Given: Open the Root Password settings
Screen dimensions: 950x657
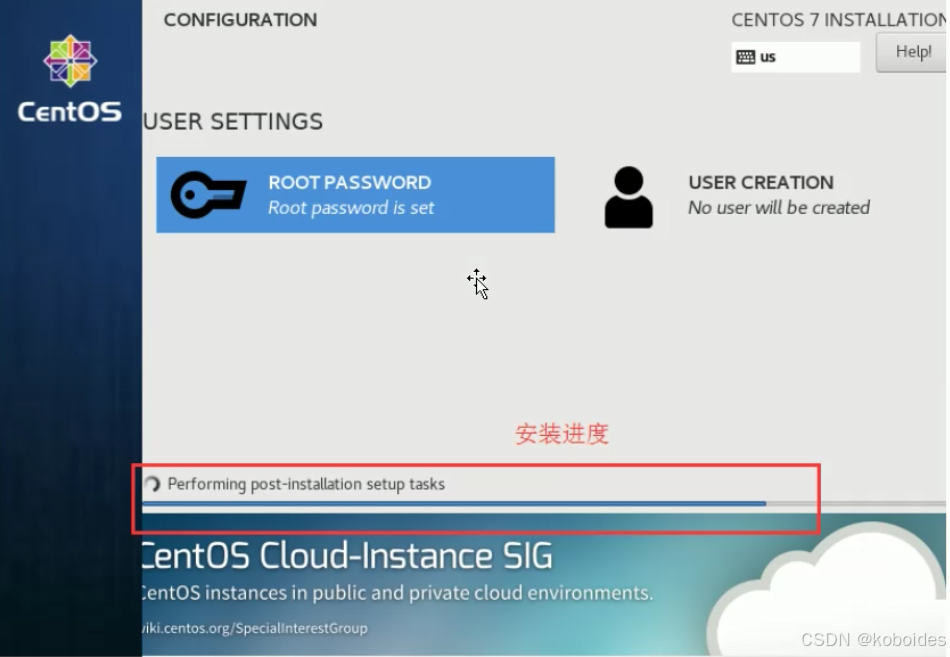Looking at the screenshot, I should pyautogui.click(x=356, y=195).
